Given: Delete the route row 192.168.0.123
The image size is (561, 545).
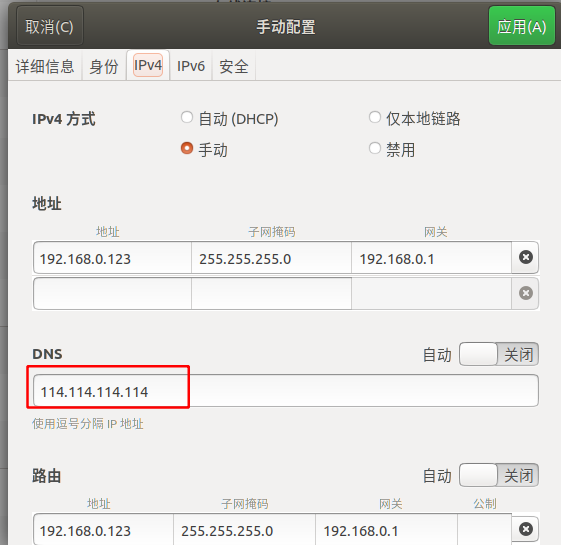Looking at the screenshot, I should coord(525,529).
